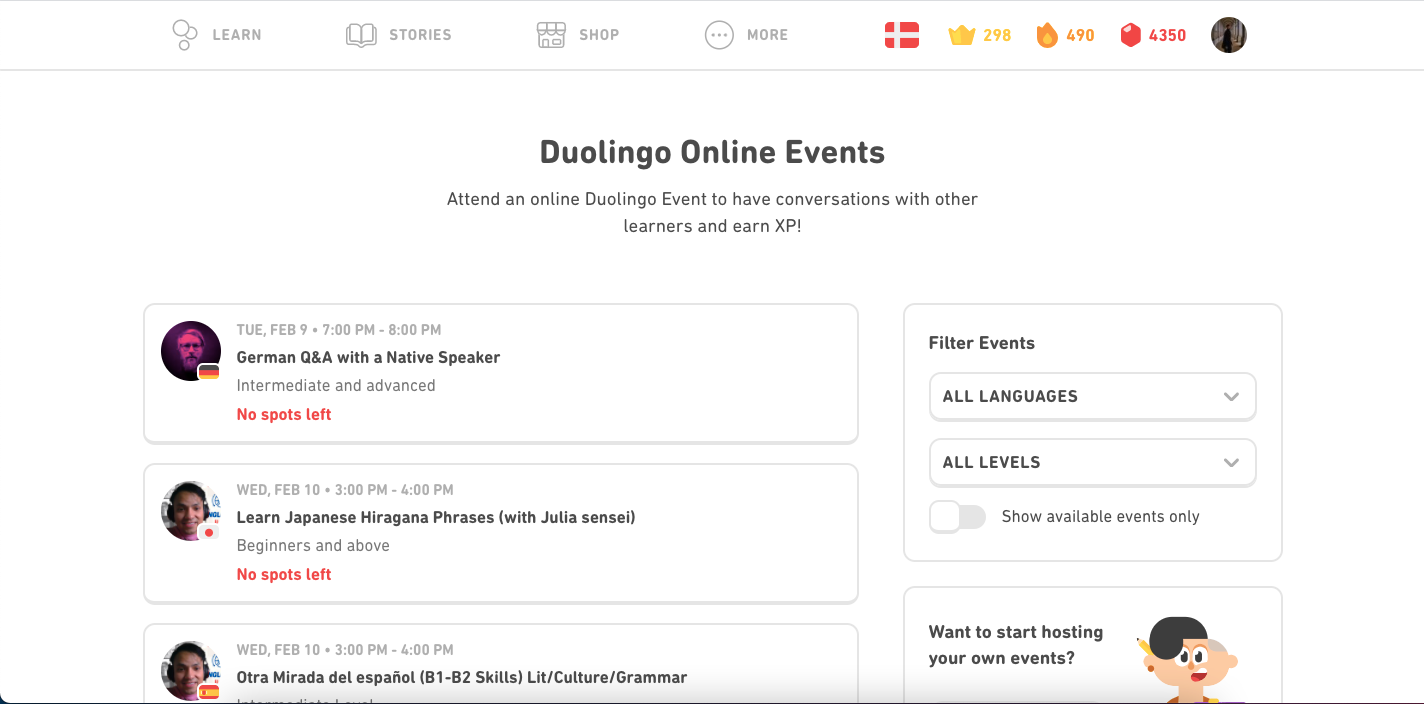Click the 298 crowns count
The width and height of the screenshot is (1424, 704).
[x=997, y=35]
